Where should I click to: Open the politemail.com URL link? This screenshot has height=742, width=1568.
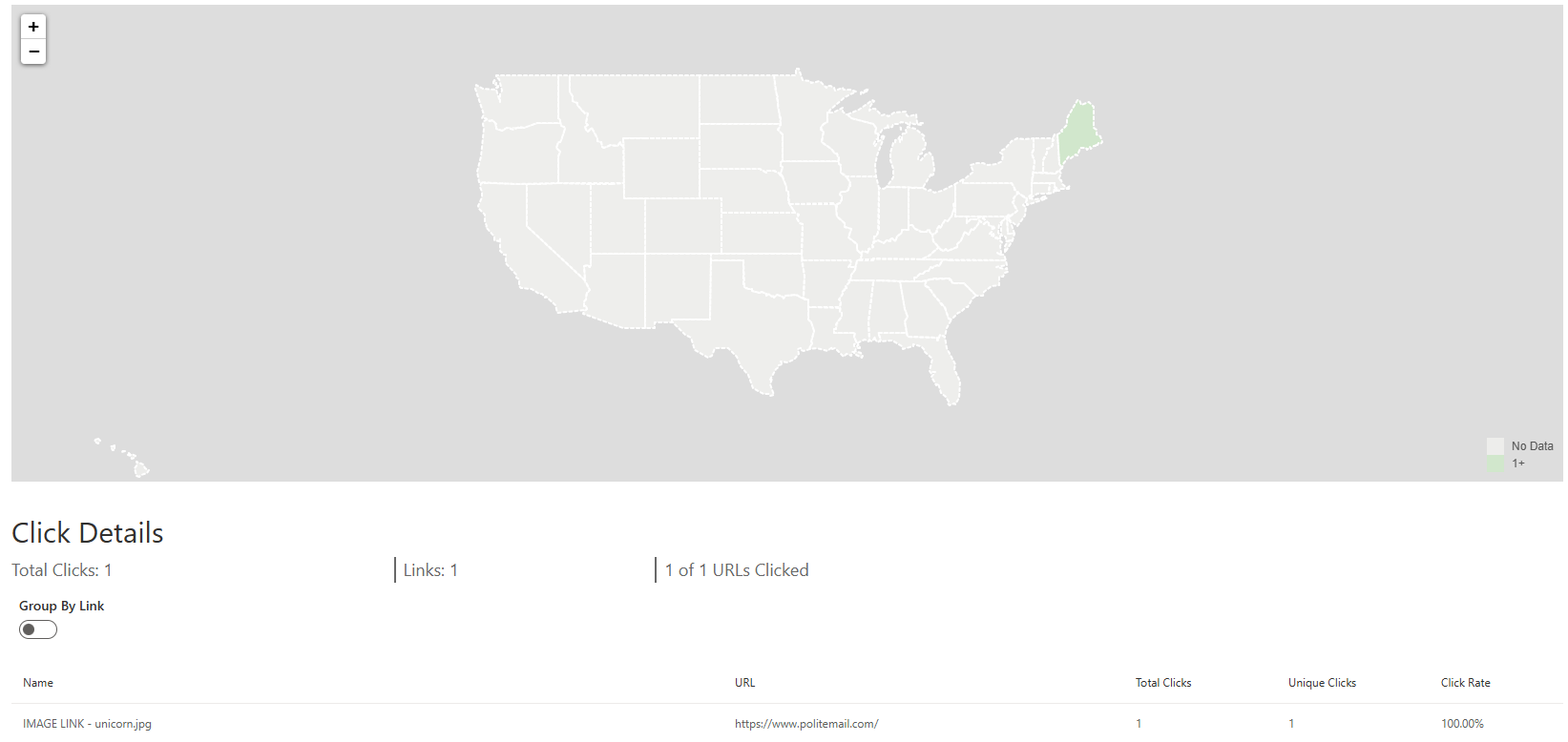pos(806,724)
